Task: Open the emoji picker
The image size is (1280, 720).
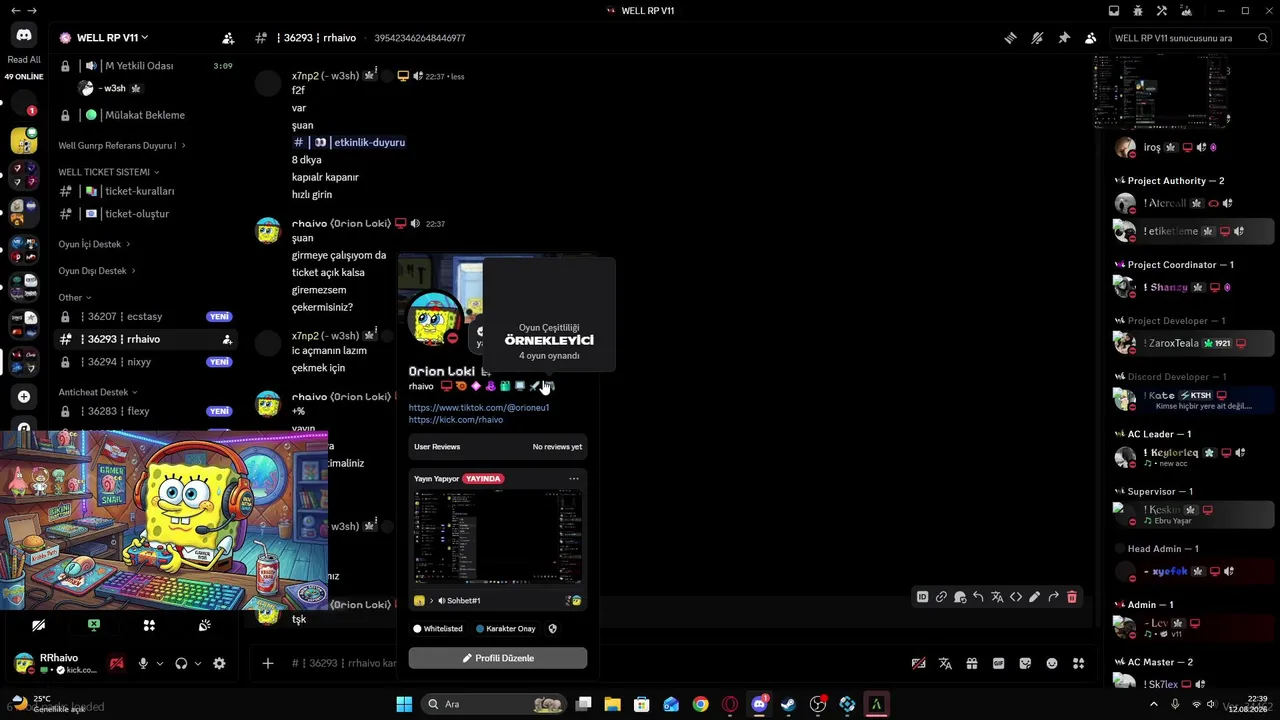Action: click(x=1052, y=663)
